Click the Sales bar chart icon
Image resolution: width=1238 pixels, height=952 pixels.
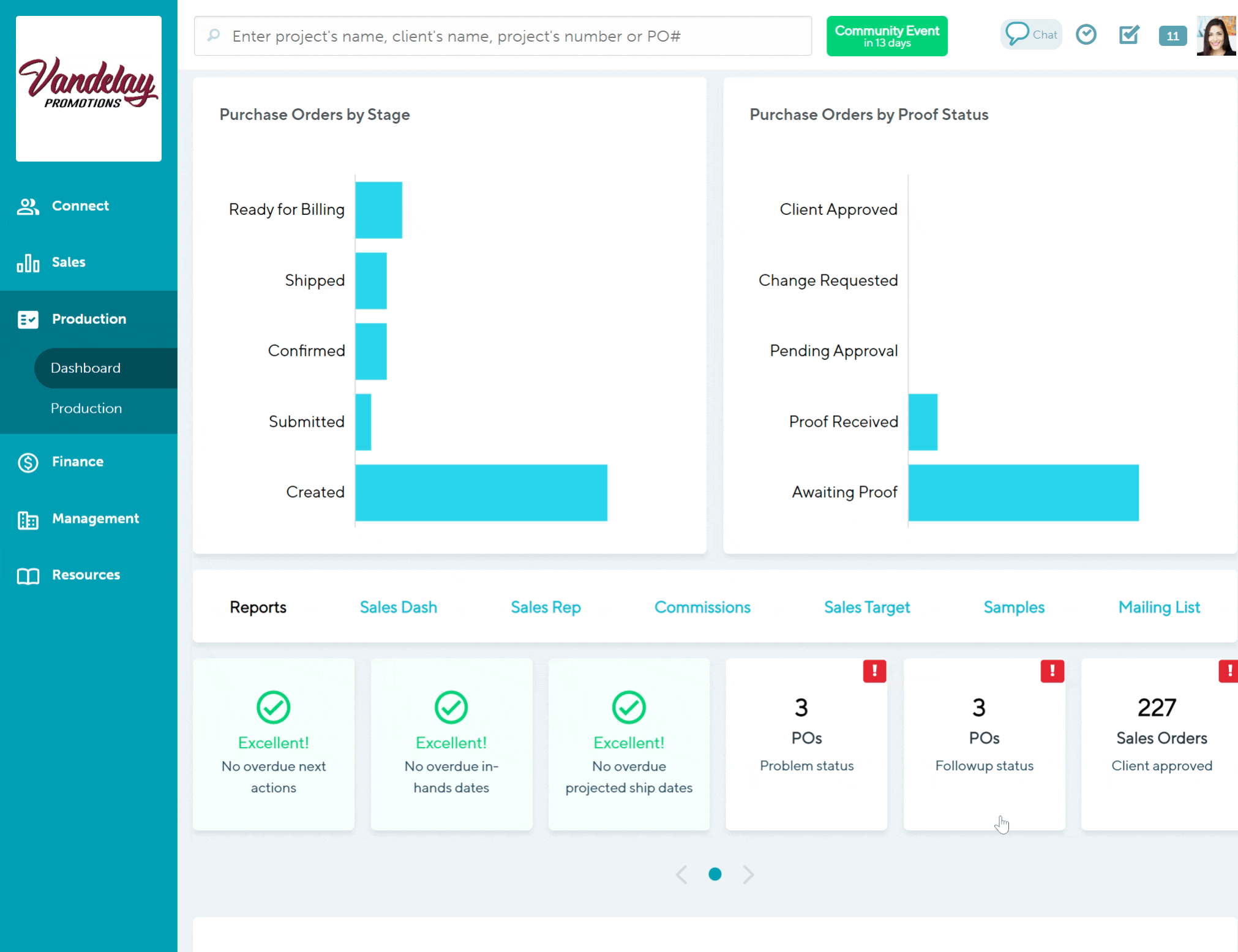point(28,263)
